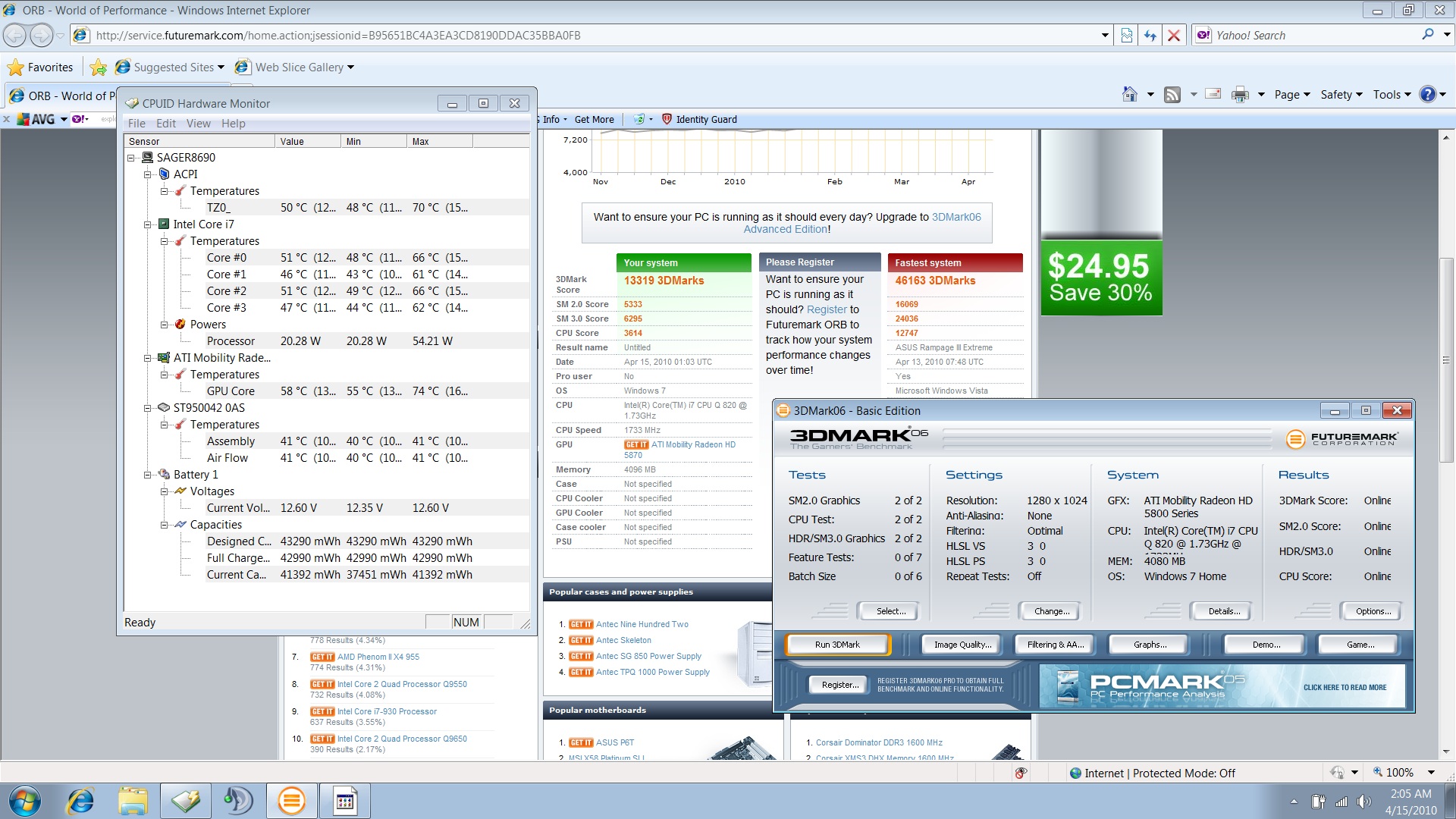Click Windows Start orb
Screen dimensions: 1456x819
(25, 801)
